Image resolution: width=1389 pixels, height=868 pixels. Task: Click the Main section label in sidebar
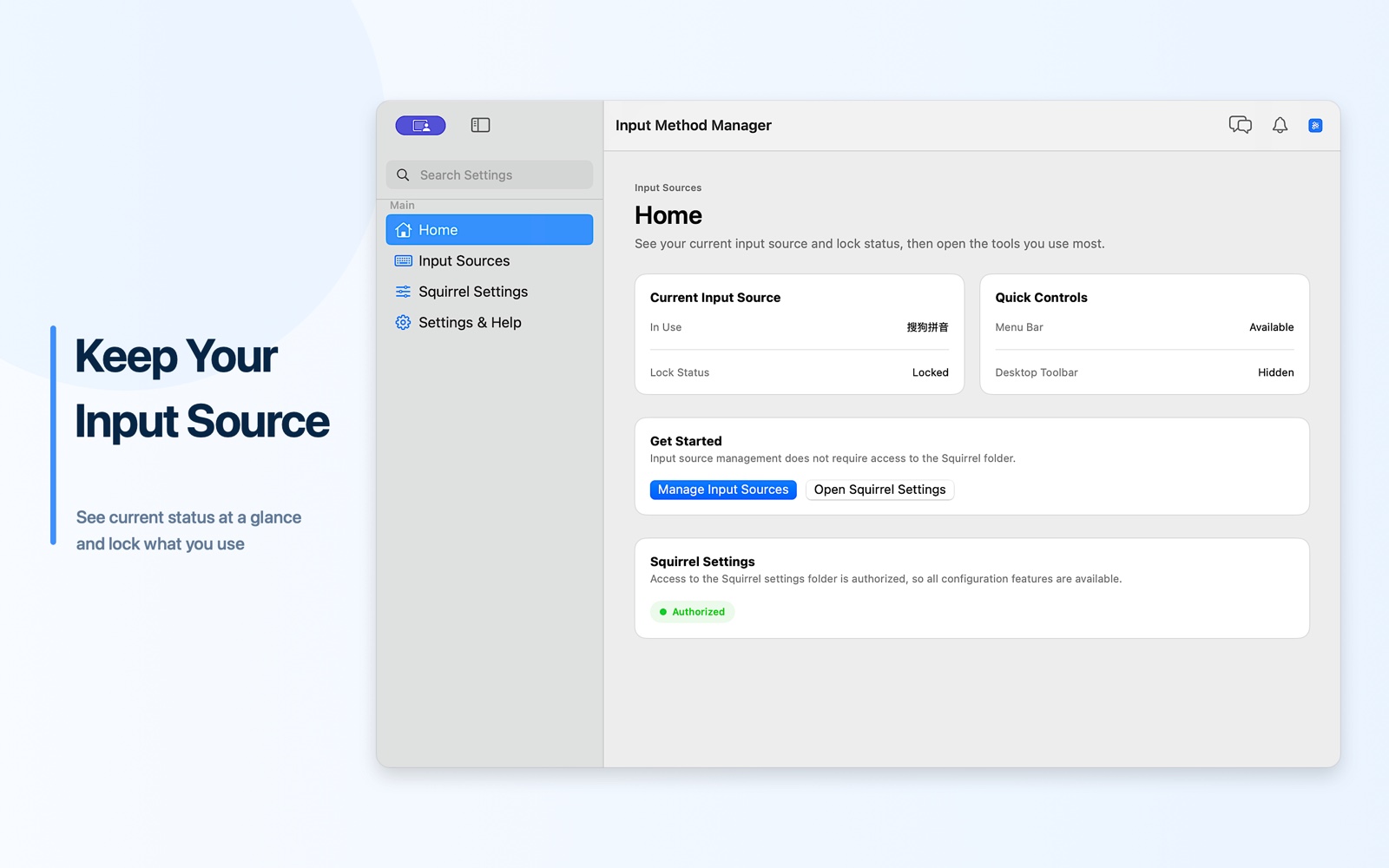pyautogui.click(x=402, y=206)
